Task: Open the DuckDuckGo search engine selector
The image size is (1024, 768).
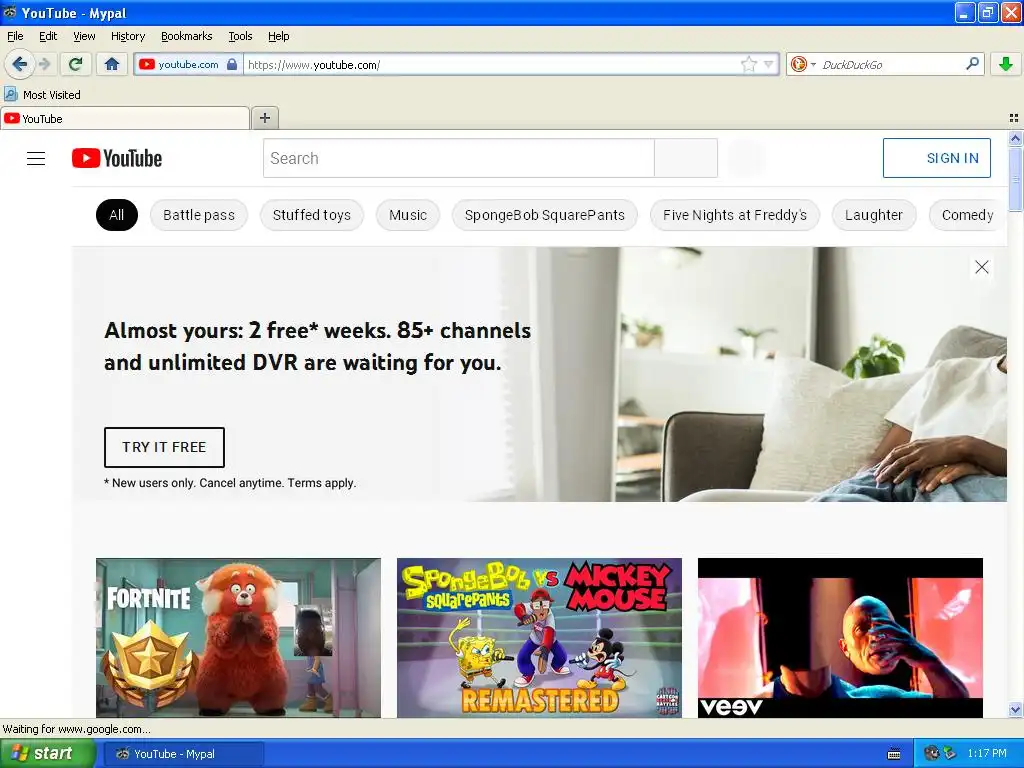Action: (803, 64)
